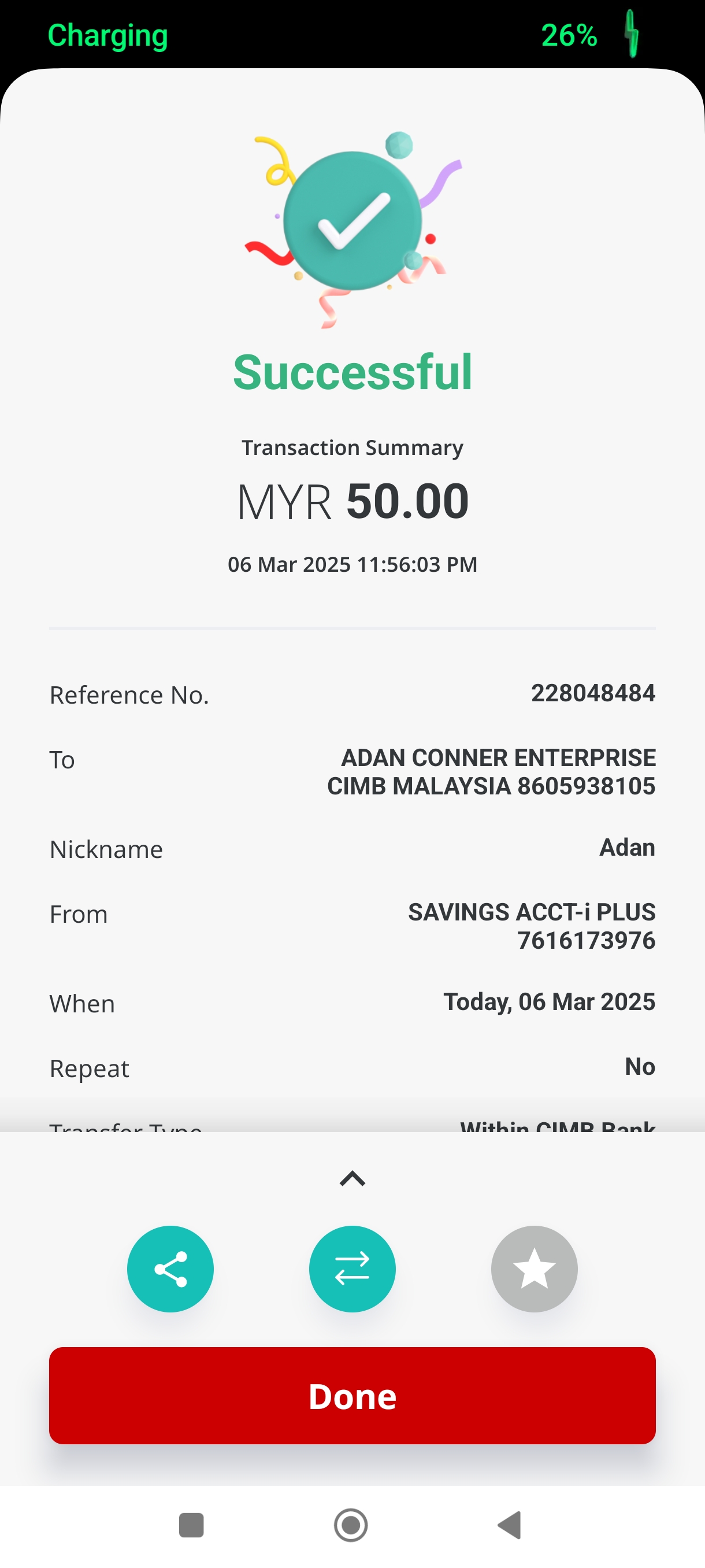This screenshot has width=705, height=1568.
Task: Tap the timestamp 06 Mar 2025 11:56:03 PM
Action: point(352,564)
